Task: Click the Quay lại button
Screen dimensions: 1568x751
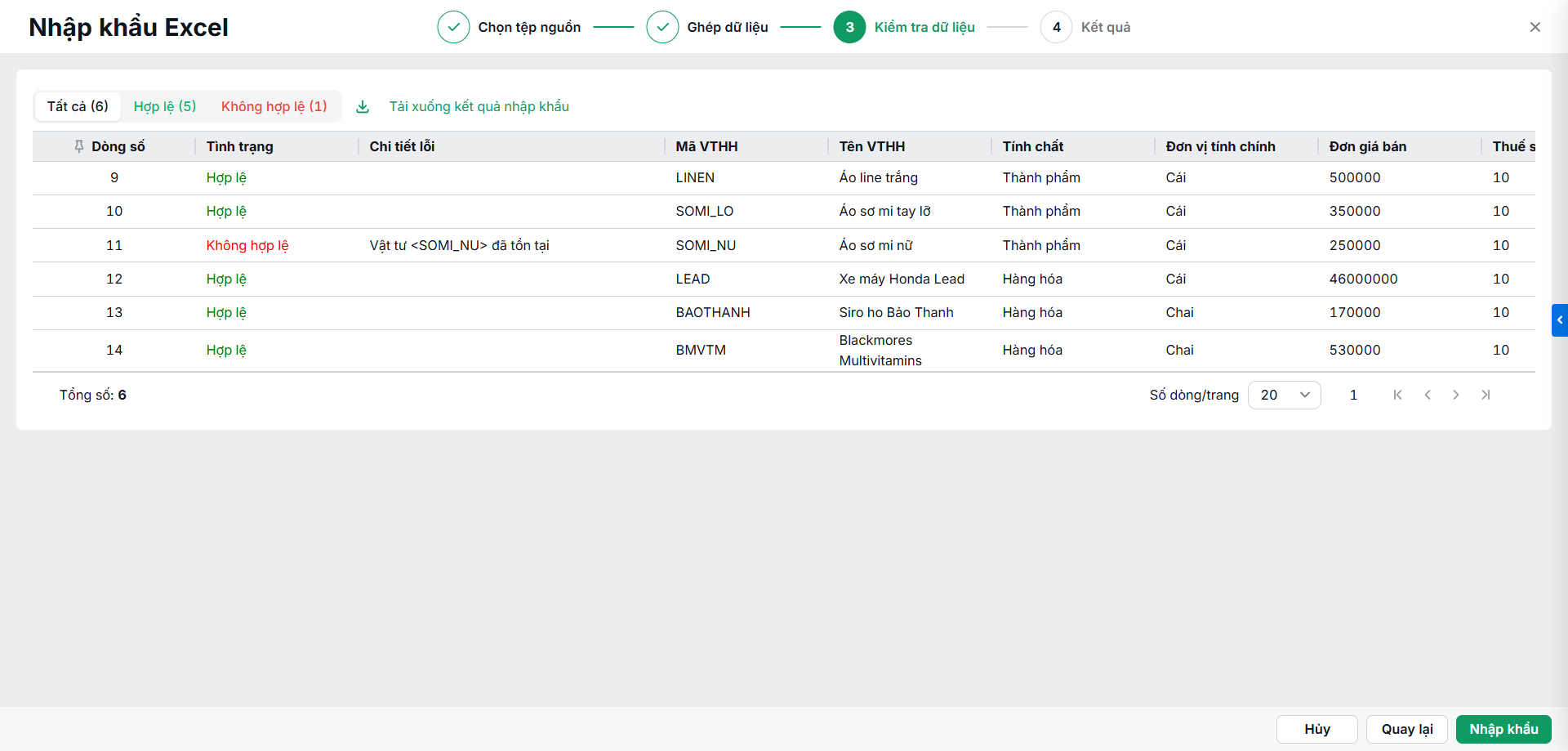Action: point(1406,729)
